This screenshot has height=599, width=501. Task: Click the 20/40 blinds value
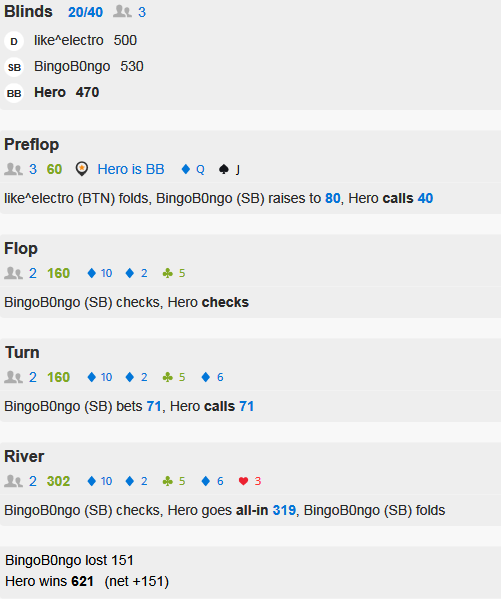85,12
